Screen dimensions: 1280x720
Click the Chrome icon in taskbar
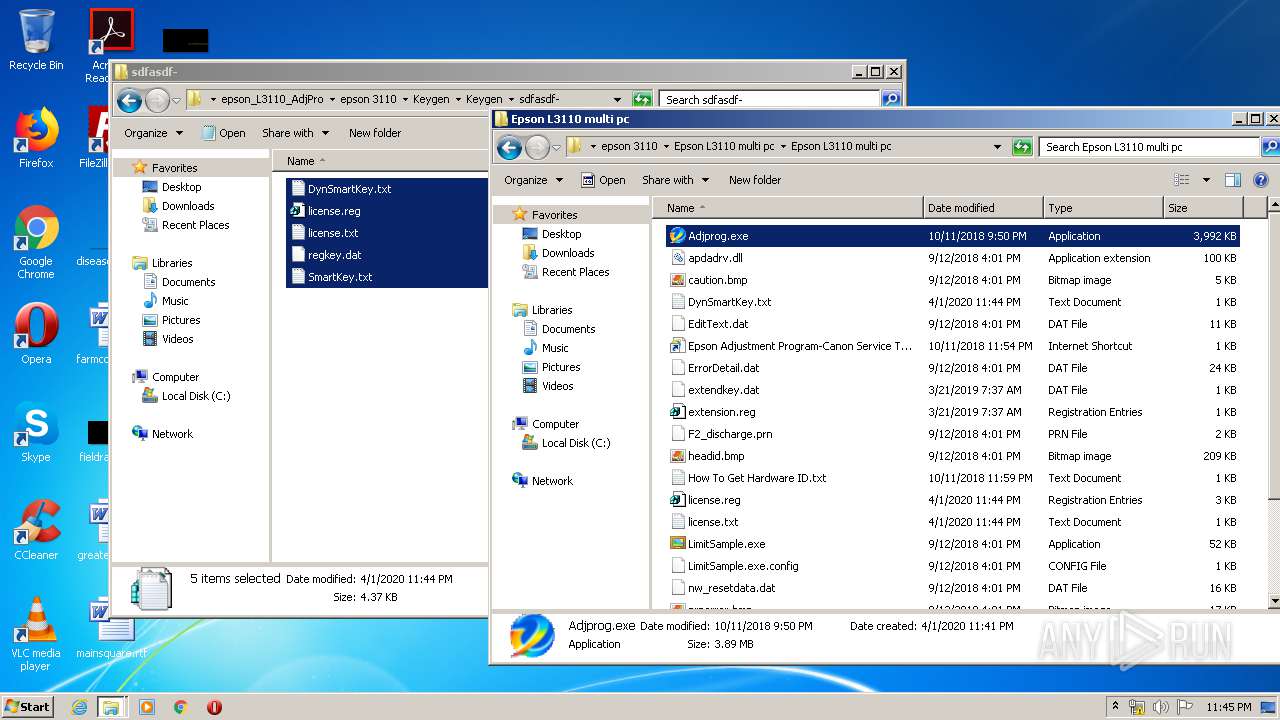[x=180, y=707]
